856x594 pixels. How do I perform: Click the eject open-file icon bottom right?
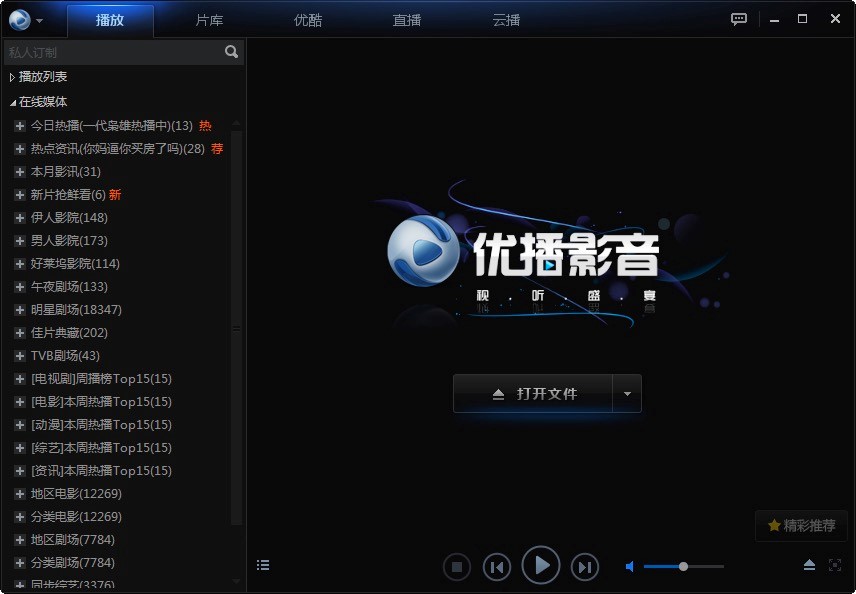pyautogui.click(x=810, y=565)
